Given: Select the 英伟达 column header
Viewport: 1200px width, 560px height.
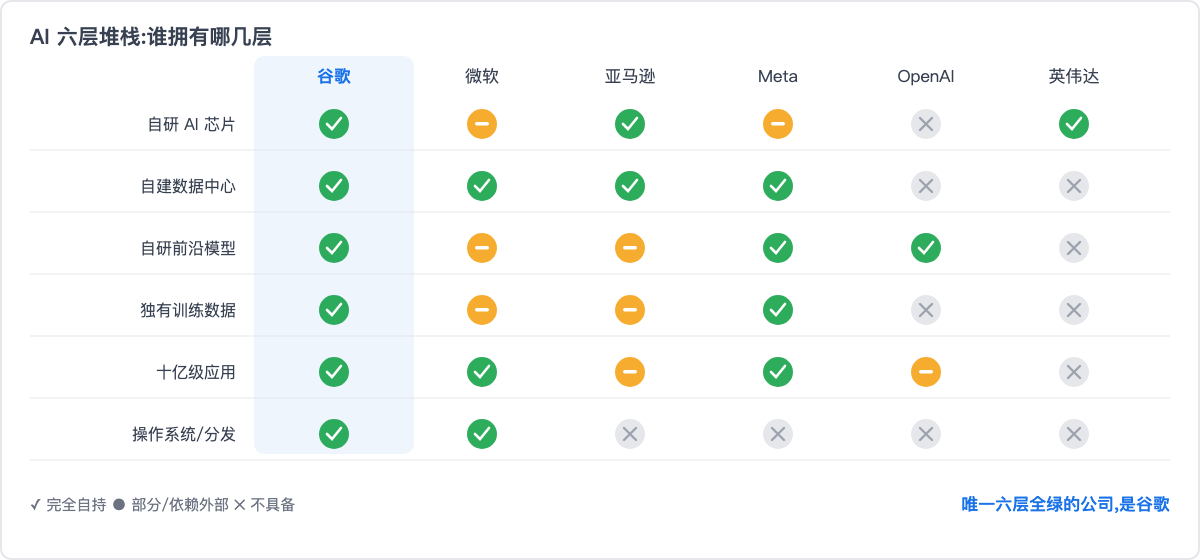Looking at the screenshot, I should 1074,76.
